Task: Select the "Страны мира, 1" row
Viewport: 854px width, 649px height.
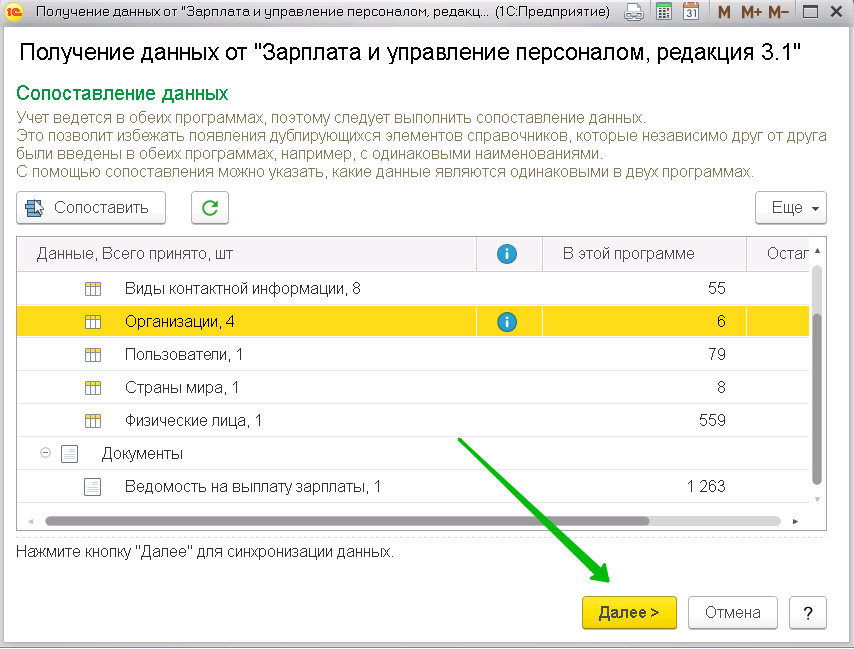Action: coord(413,388)
